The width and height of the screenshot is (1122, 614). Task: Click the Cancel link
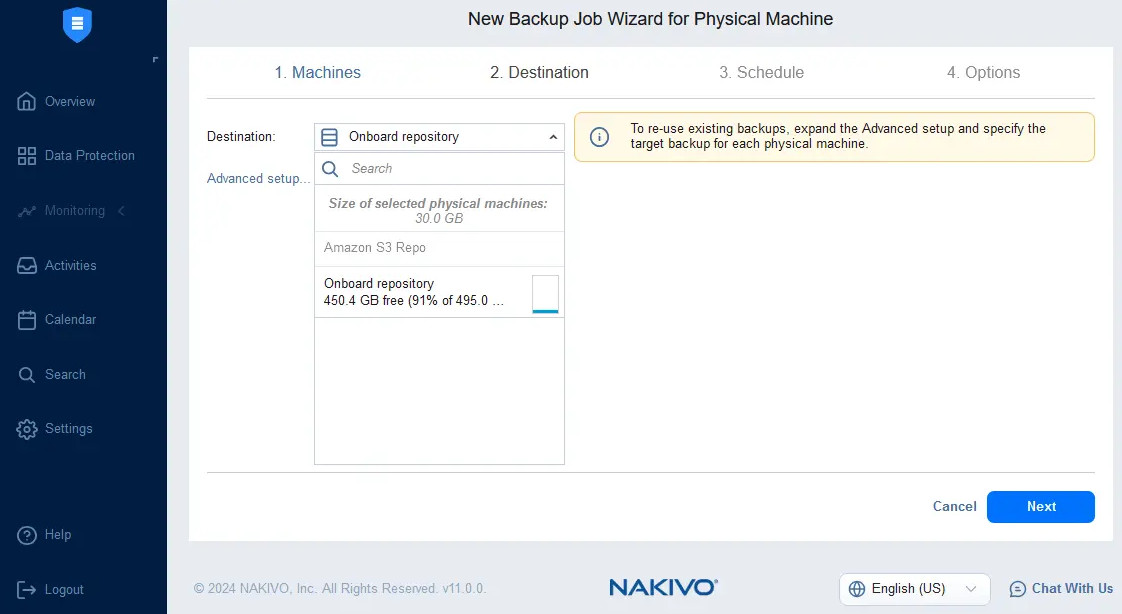(954, 506)
